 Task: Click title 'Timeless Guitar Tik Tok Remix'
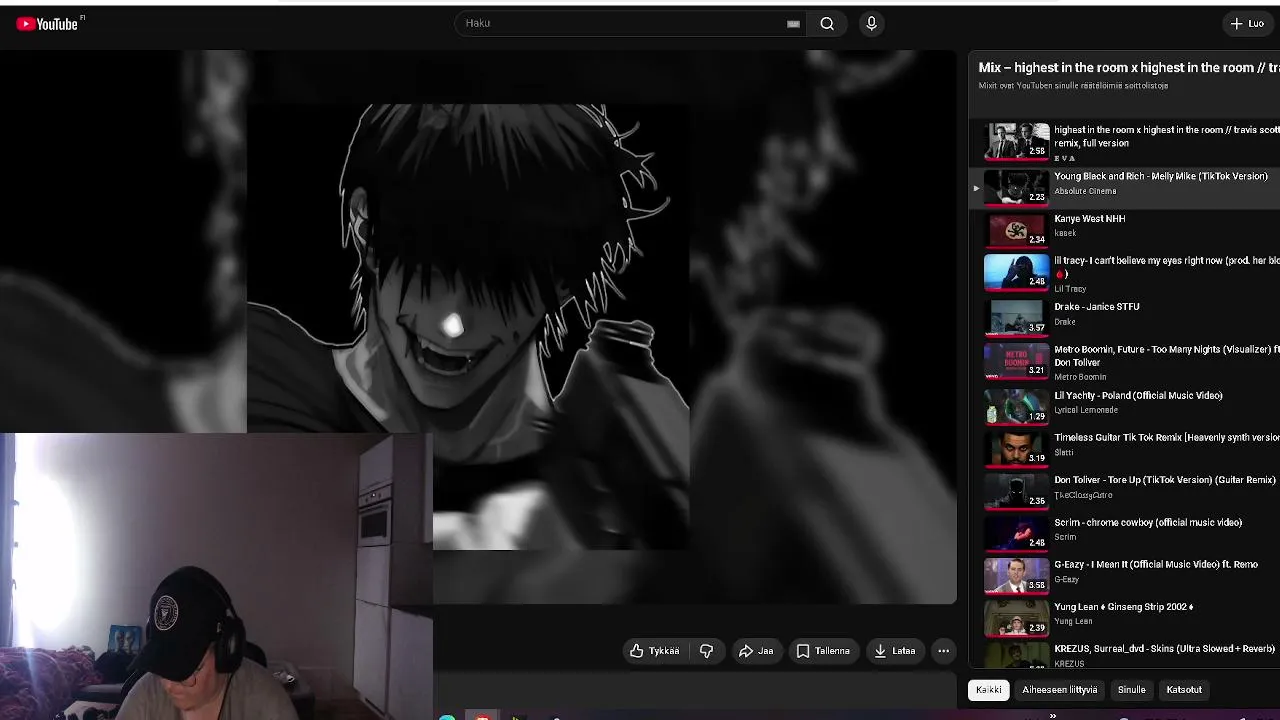click(1166, 438)
